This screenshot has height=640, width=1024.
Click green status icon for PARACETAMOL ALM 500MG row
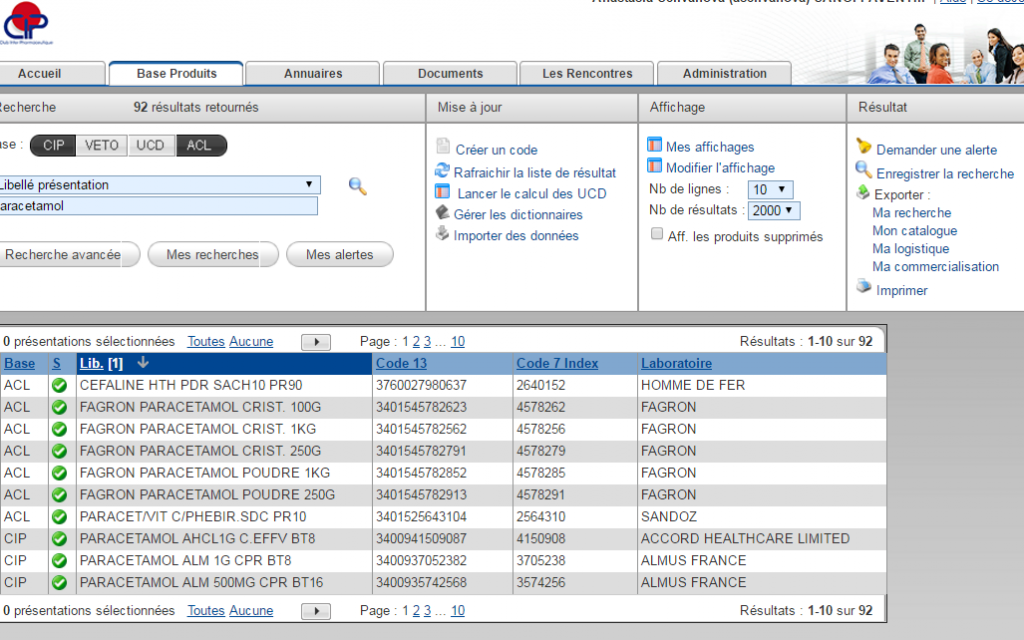click(x=59, y=583)
